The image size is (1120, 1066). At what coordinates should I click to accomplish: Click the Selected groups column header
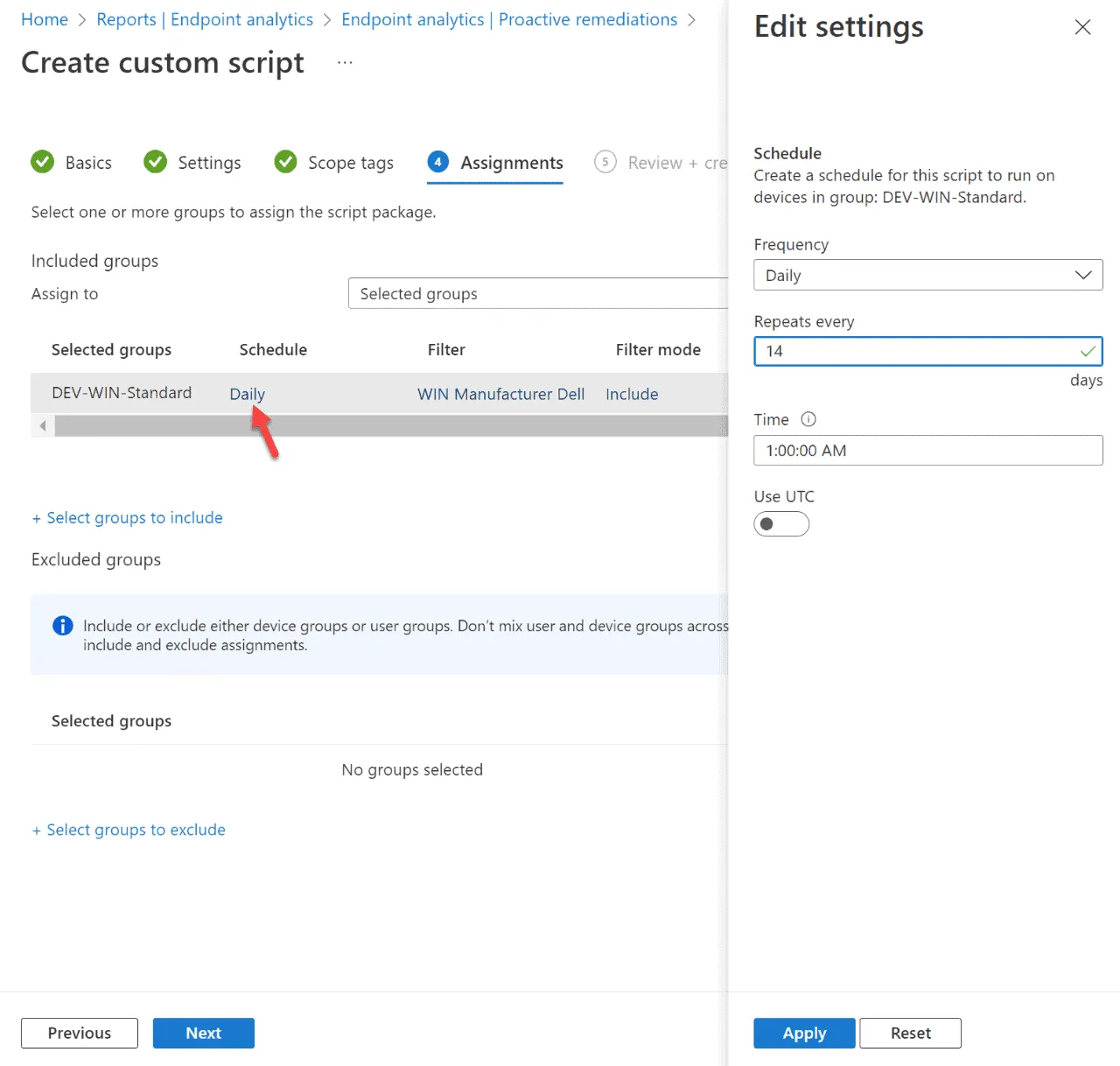pyautogui.click(x=111, y=349)
